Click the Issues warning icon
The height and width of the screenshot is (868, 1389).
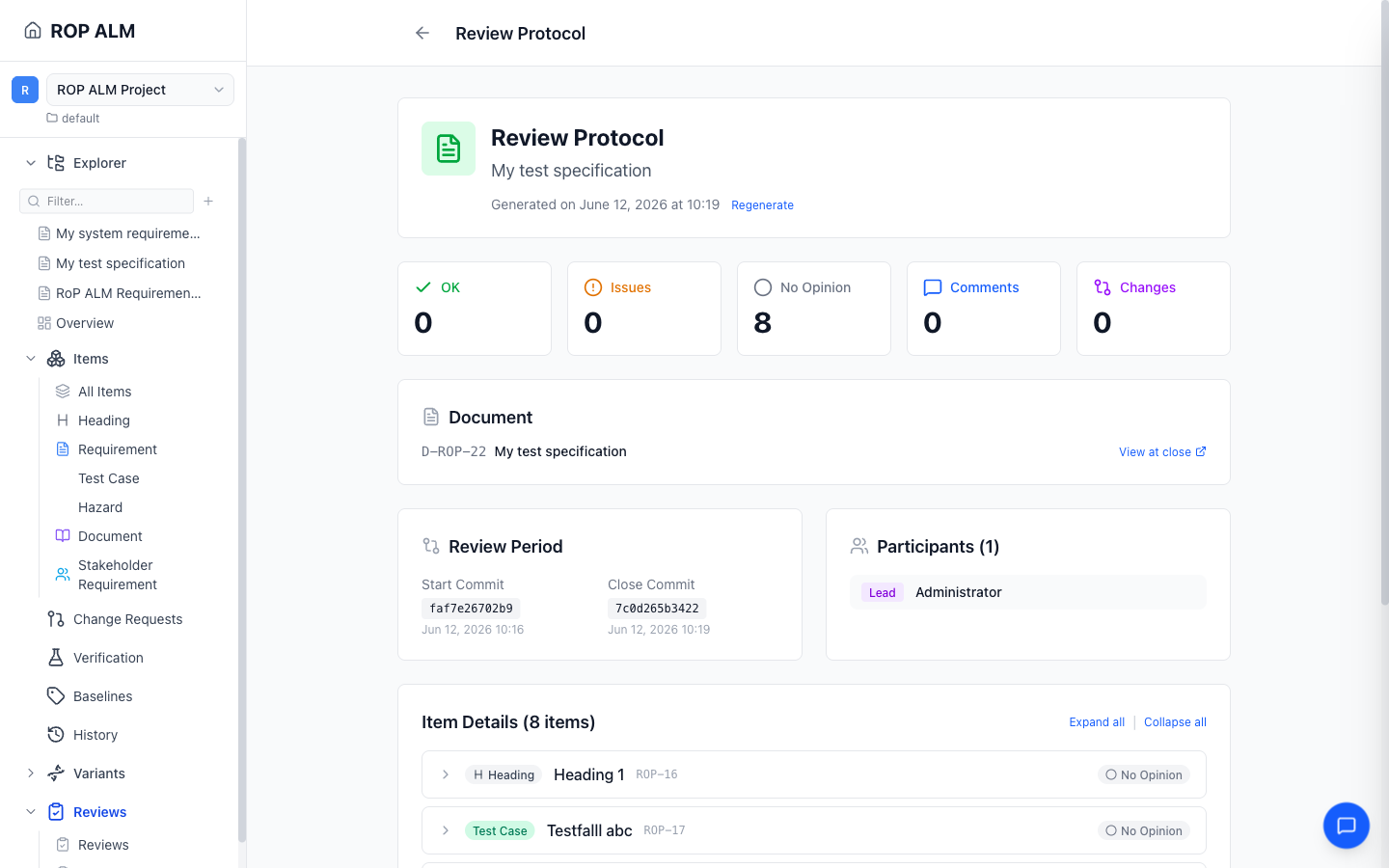[x=593, y=287]
